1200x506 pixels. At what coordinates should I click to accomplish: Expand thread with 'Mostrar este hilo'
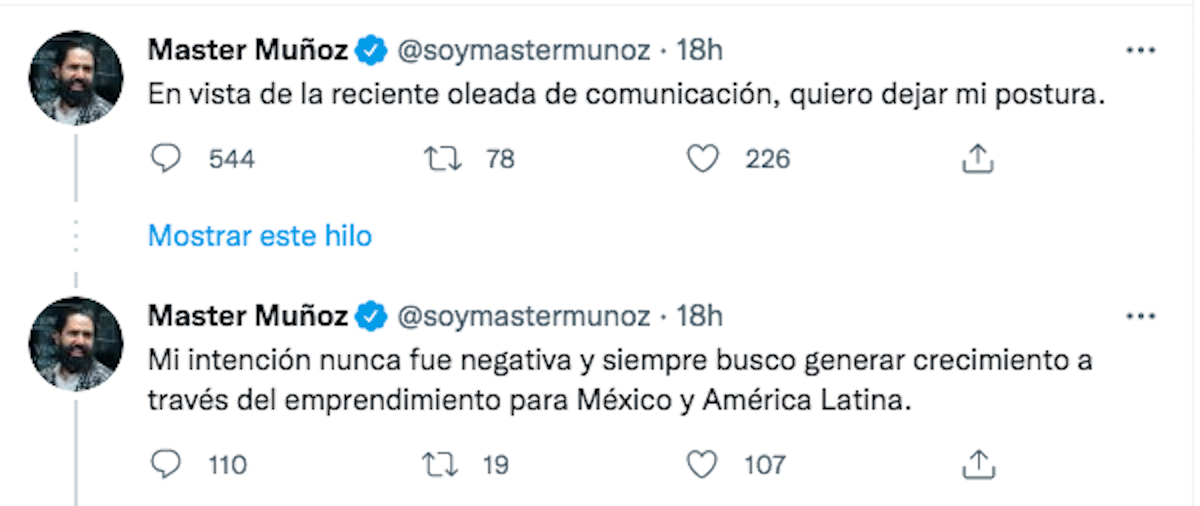tap(260, 236)
